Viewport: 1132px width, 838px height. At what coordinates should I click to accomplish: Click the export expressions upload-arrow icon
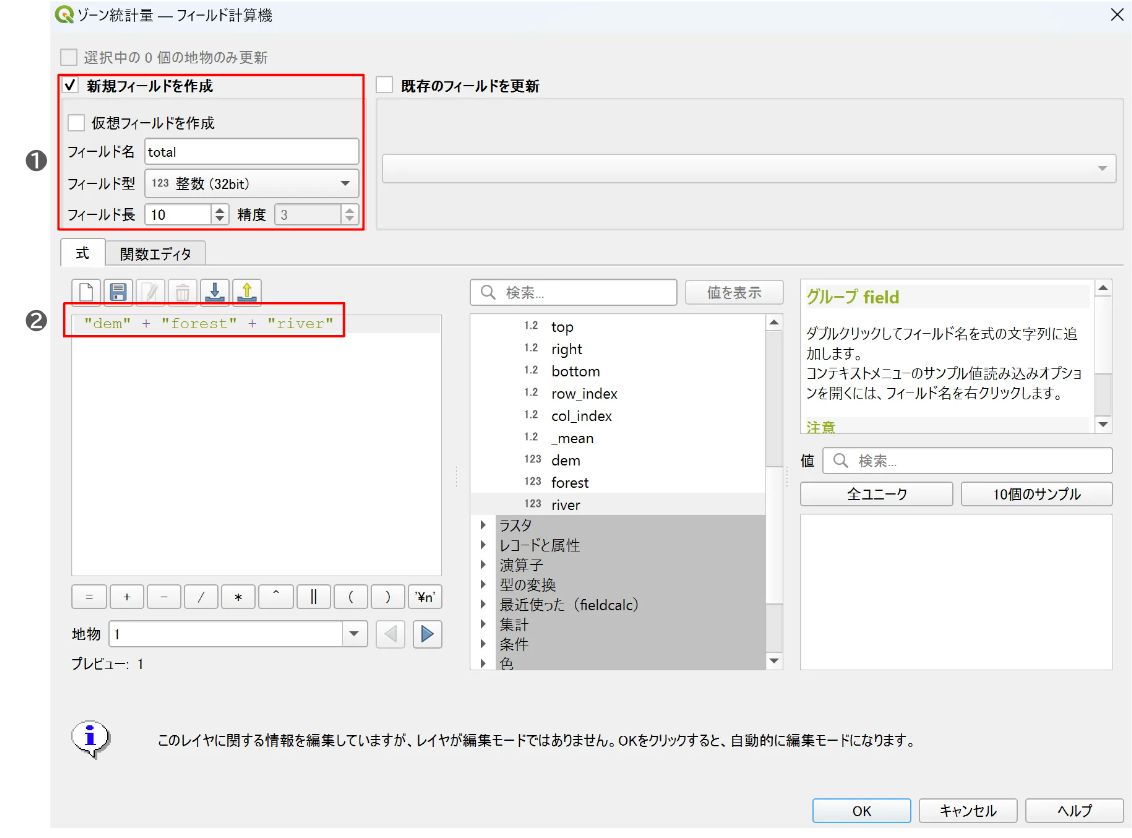tap(247, 292)
